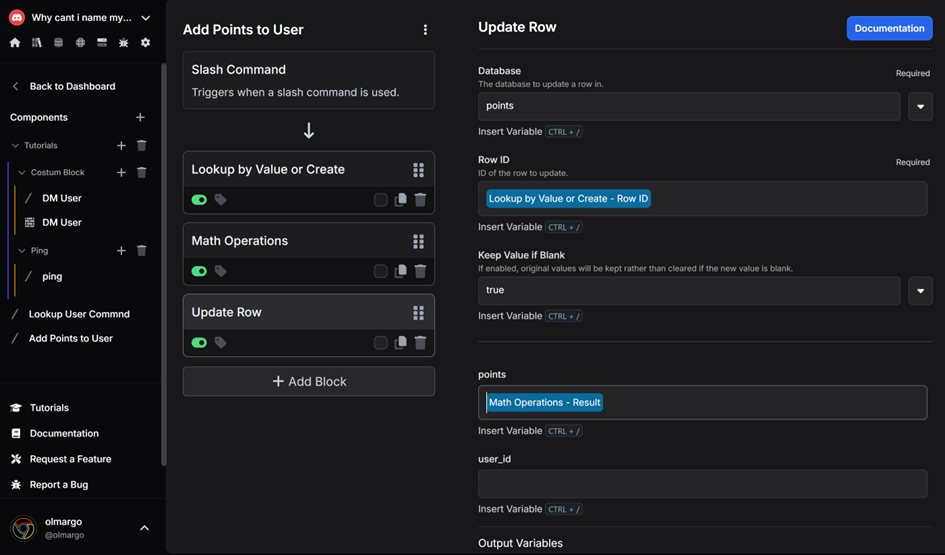Open the DM User custom block item
The width and height of the screenshot is (945, 555).
click(61, 222)
